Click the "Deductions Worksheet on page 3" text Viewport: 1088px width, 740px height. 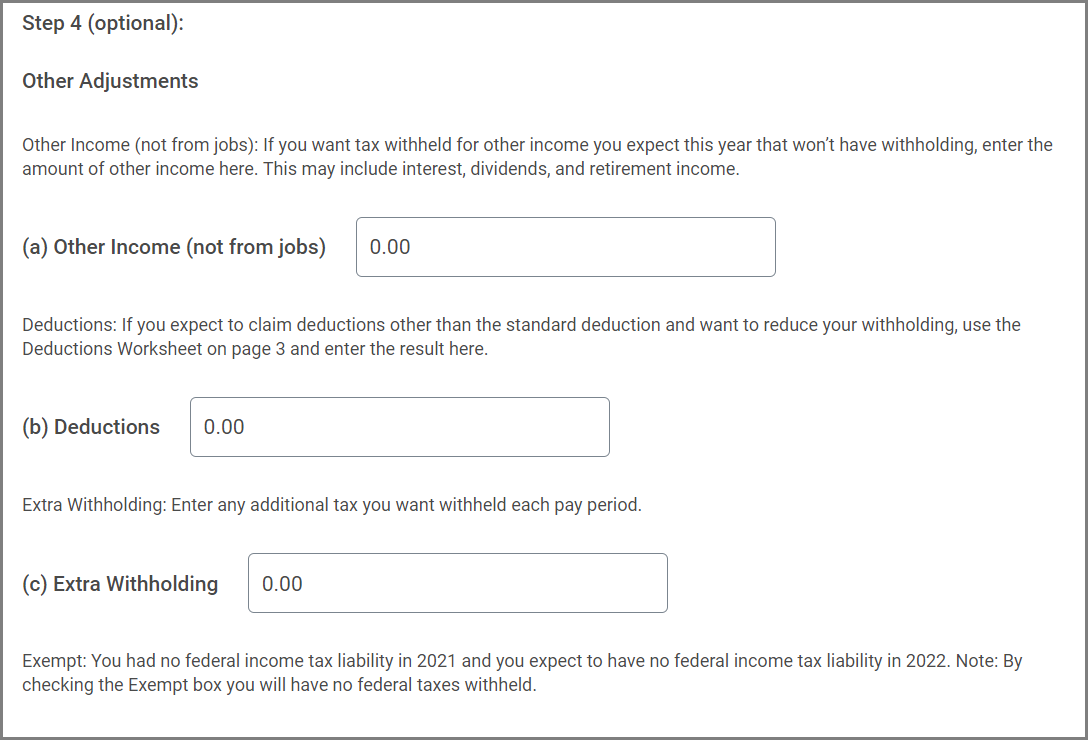[x=148, y=350]
